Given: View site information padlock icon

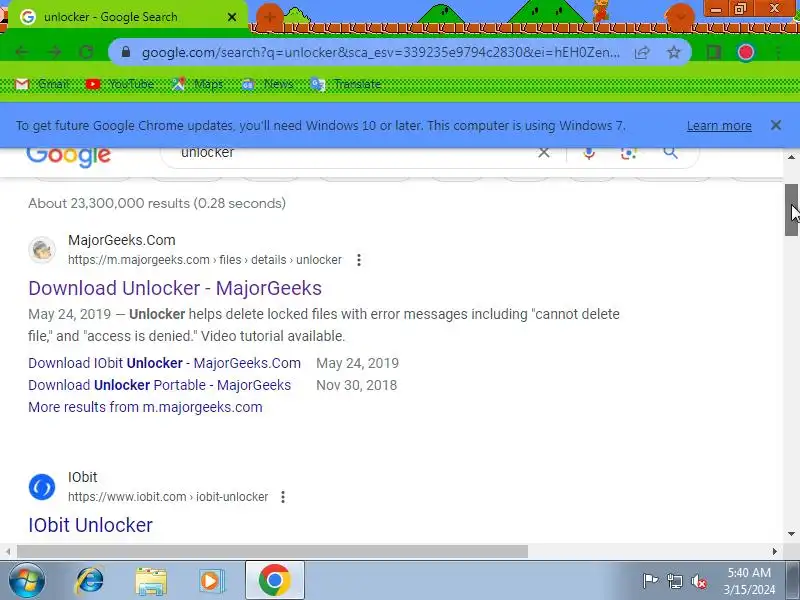Looking at the screenshot, I should pyautogui.click(x=126, y=52).
